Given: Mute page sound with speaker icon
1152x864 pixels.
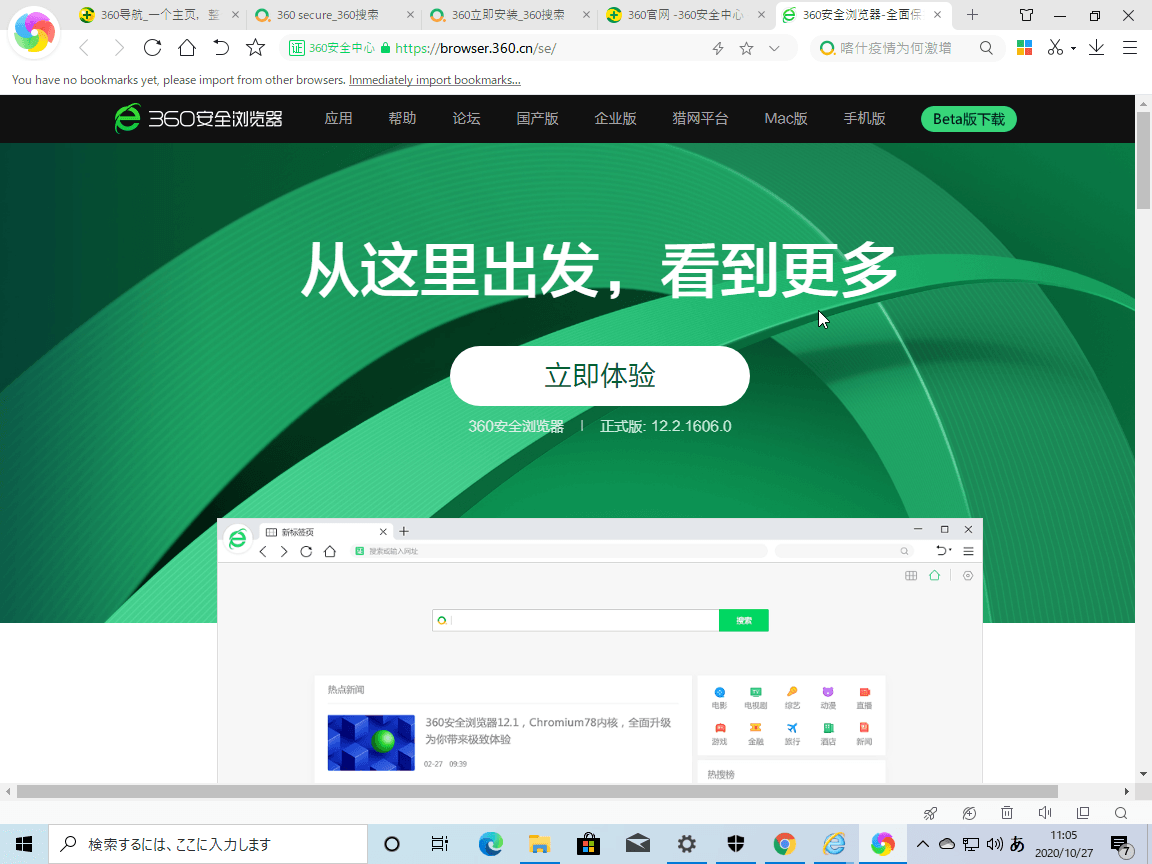Looking at the screenshot, I should click(1045, 813).
